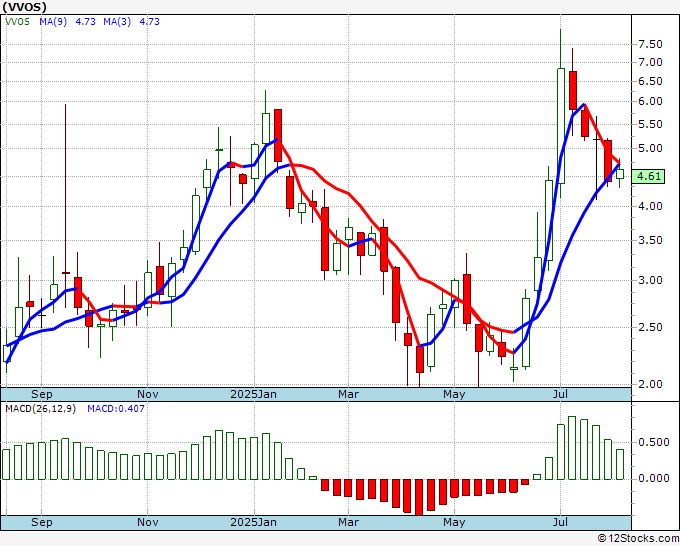Click the lowest red MACD histogram bar
The image size is (680, 546).
(x=418, y=497)
